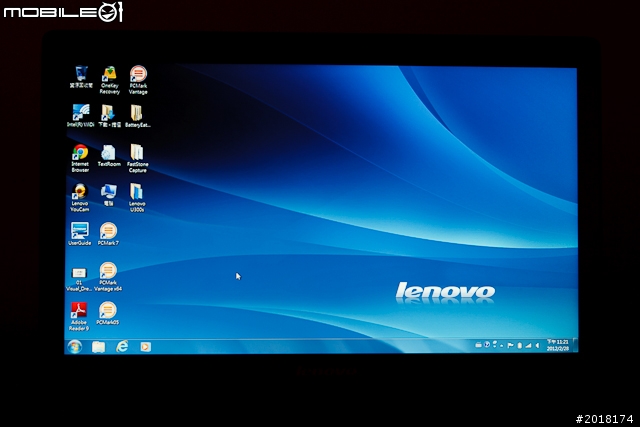This screenshot has height=427, width=640.
Task: Launch Internet Browser Chrome shortcut
Action: point(80,158)
